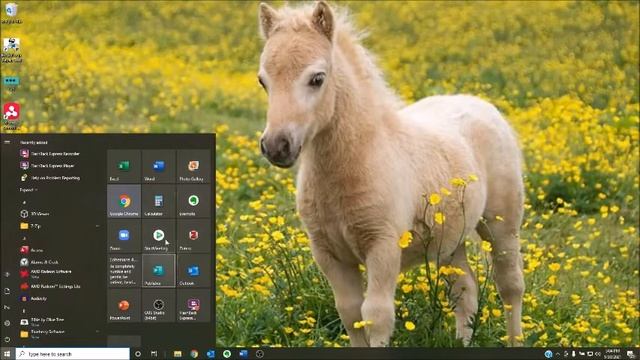Click the Windows Start button
640x360 pixels.
(x=7, y=354)
